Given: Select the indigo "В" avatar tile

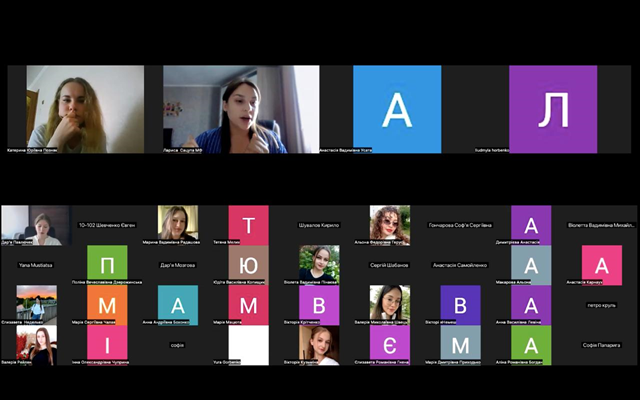Looking at the screenshot, I should (x=460, y=304).
